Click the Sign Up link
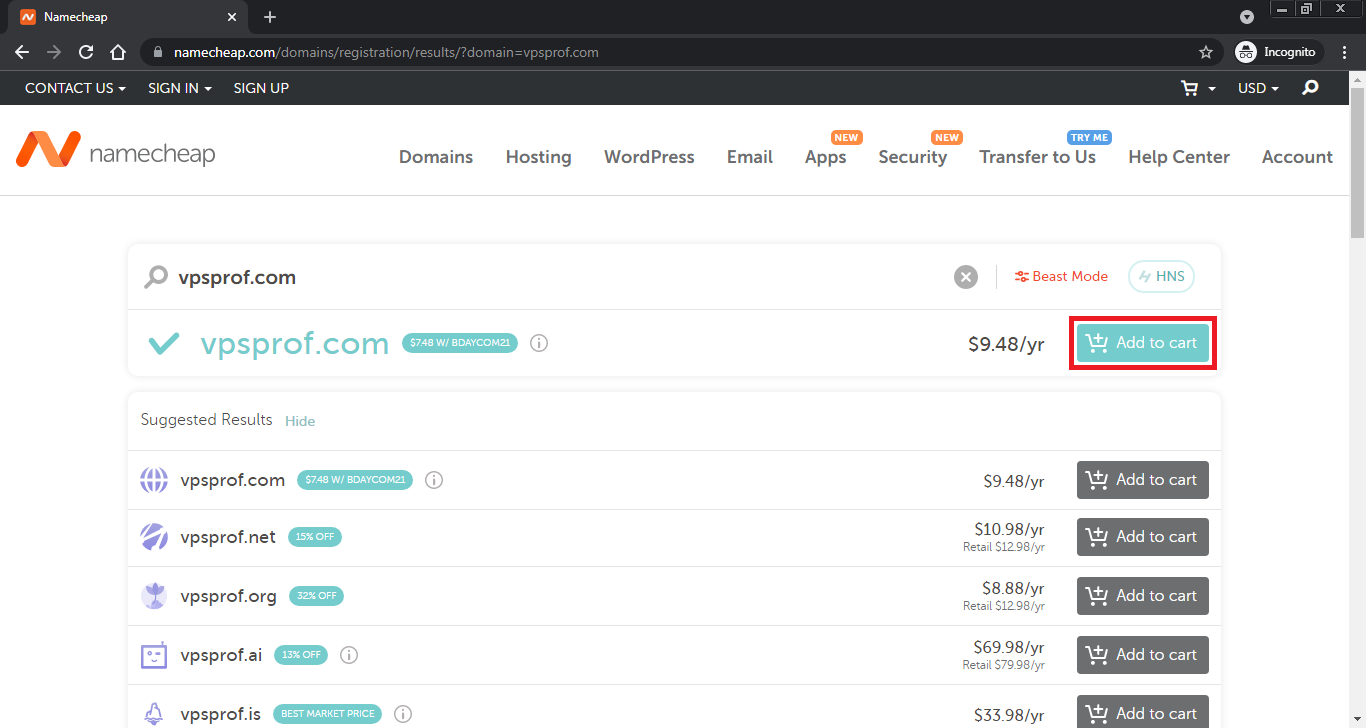 [261, 88]
